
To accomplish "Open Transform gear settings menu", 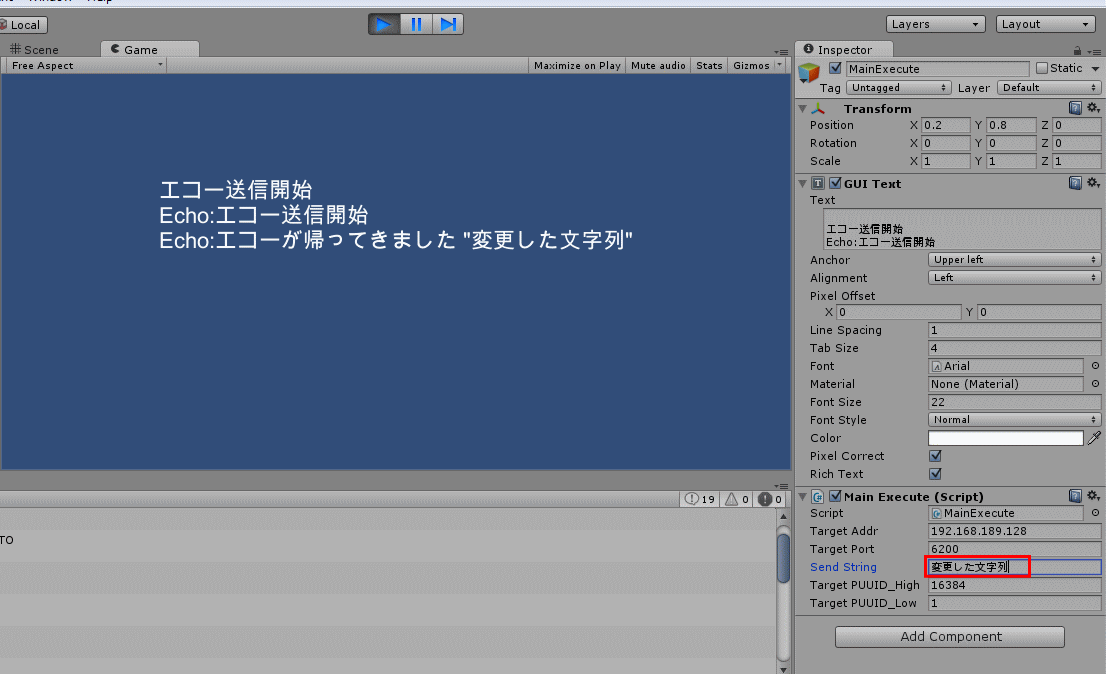I will 1093,108.
